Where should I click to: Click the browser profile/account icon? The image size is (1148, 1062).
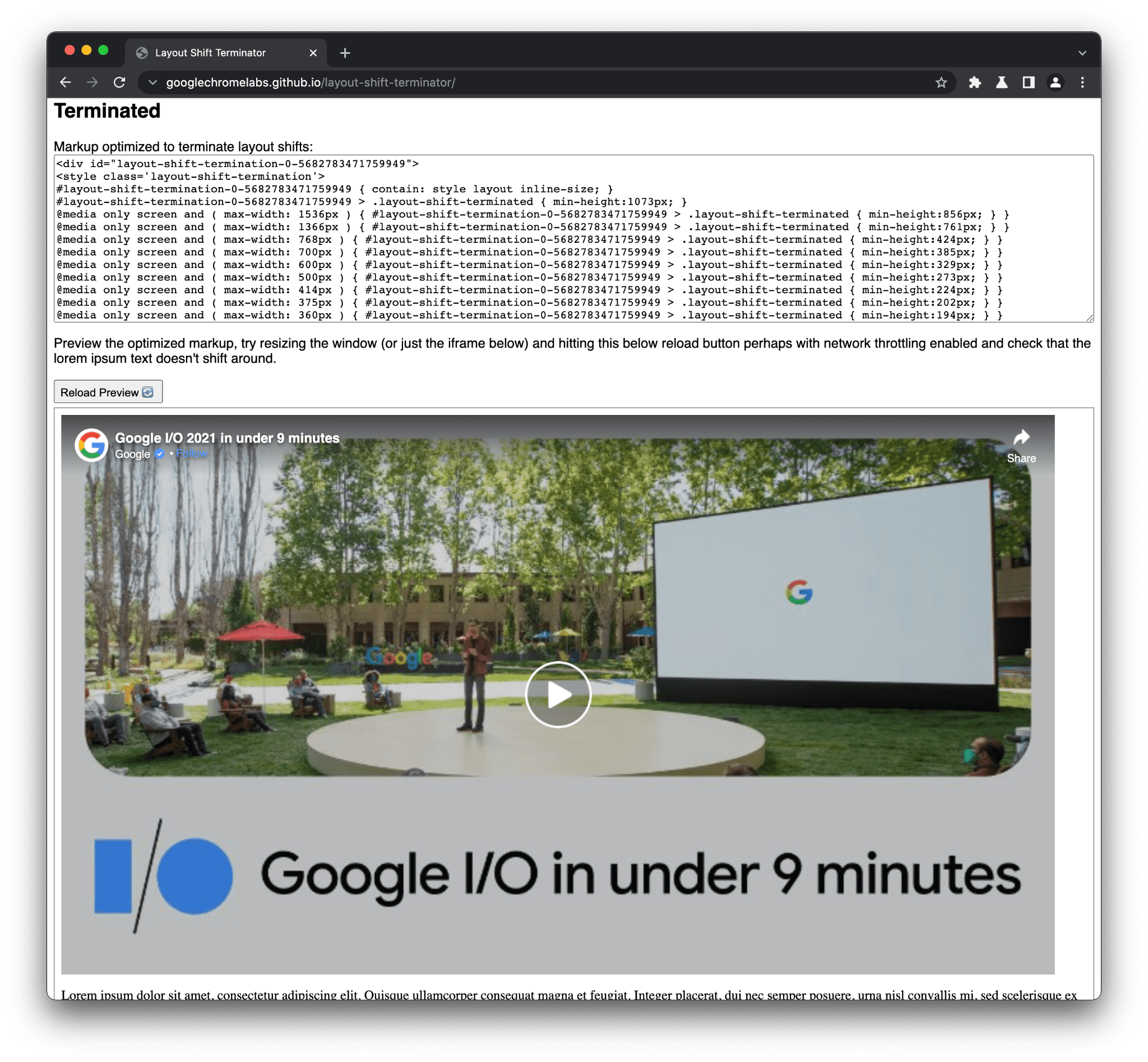tap(1054, 82)
